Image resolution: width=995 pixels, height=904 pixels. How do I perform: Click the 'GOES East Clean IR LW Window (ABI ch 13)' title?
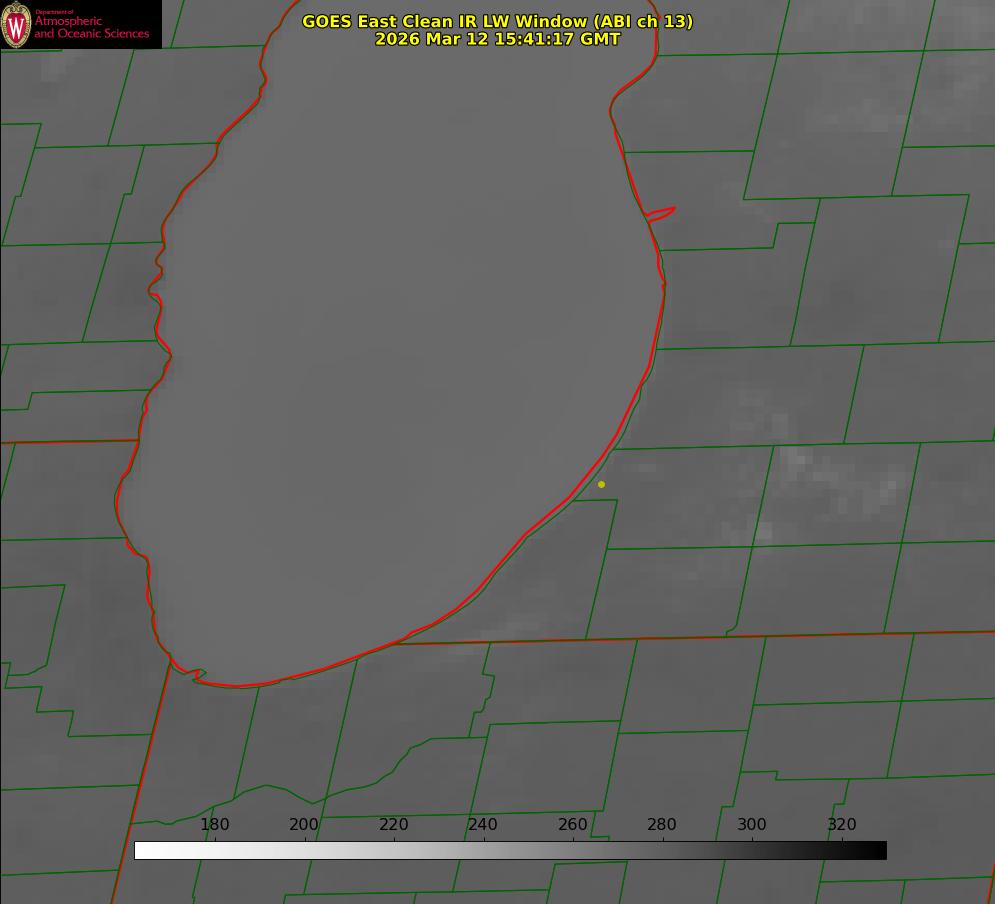(498, 21)
